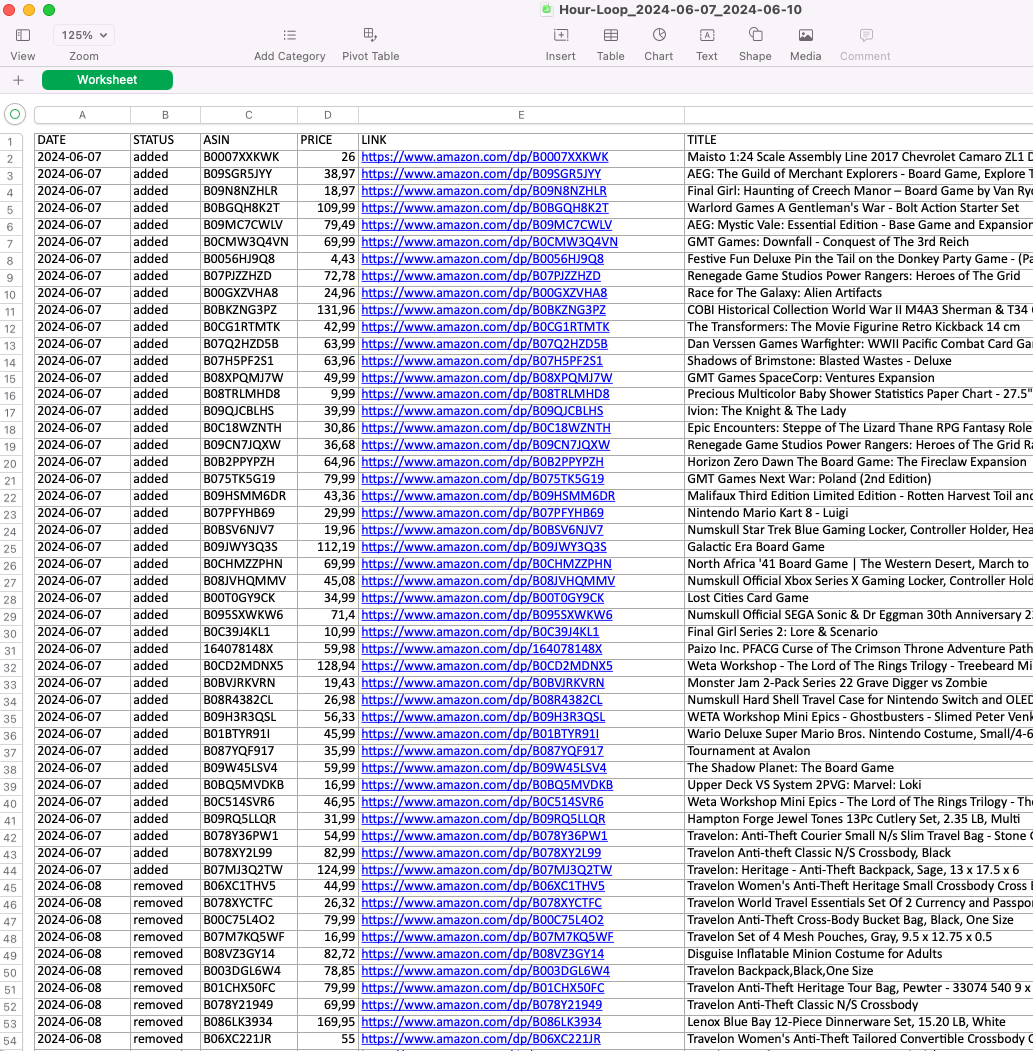This screenshot has width=1033, height=1051.
Task: Open the Chart insertion tool
Action: (658, 34)
